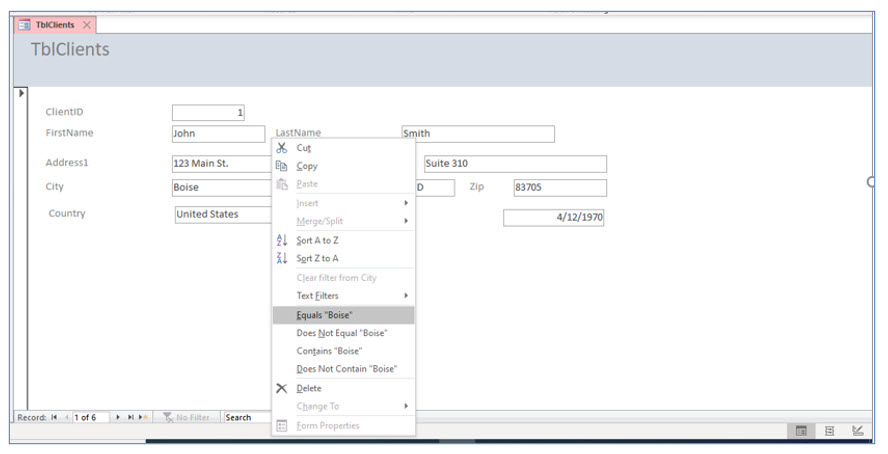
Task: Create new blank record button
Action: point(143,417)
